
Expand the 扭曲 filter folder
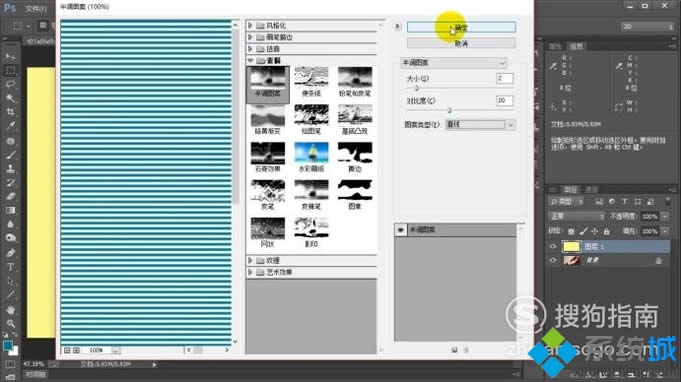[x=251, y=49]
